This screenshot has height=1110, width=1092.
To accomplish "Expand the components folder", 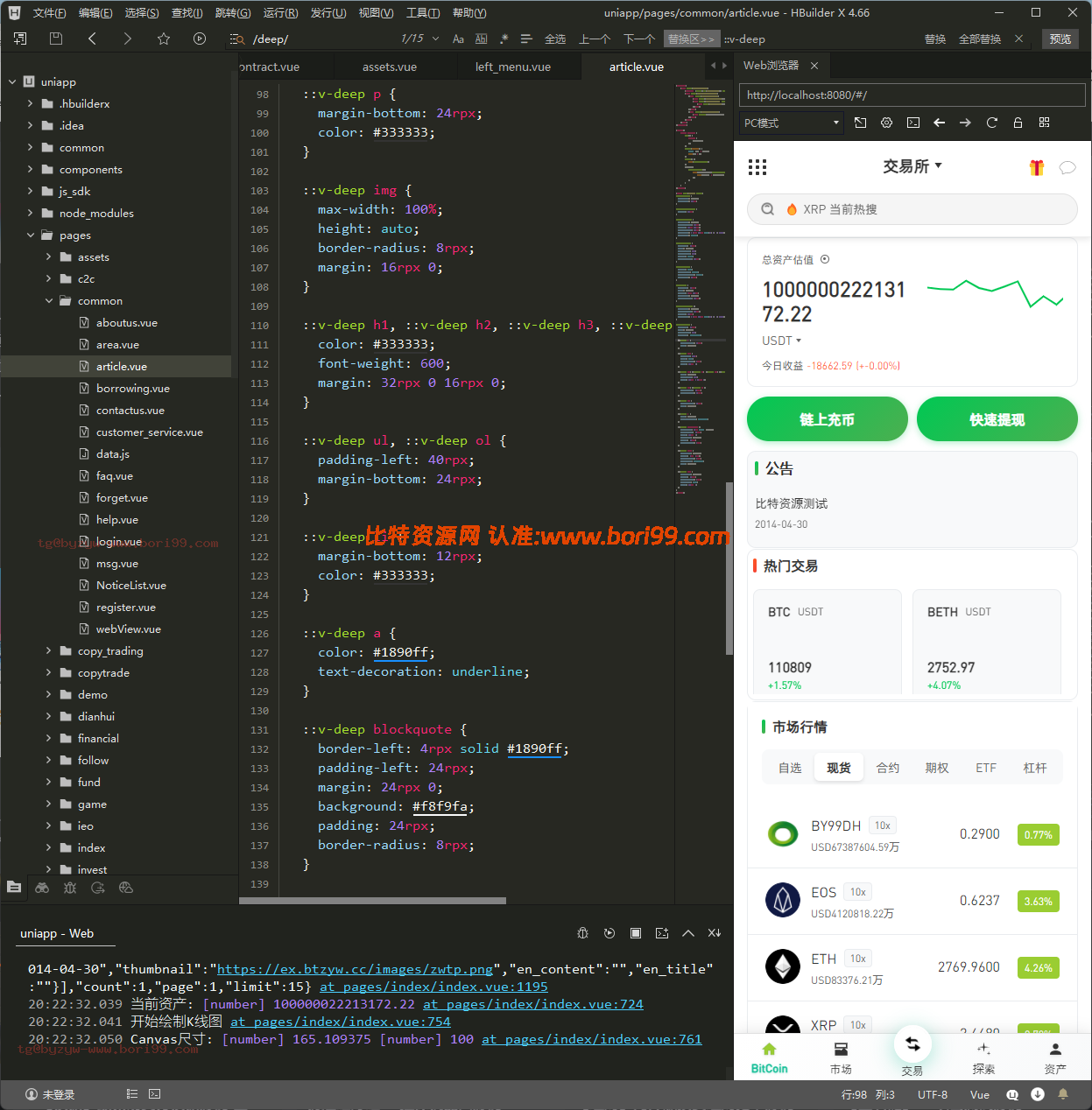I will [31, 169].
